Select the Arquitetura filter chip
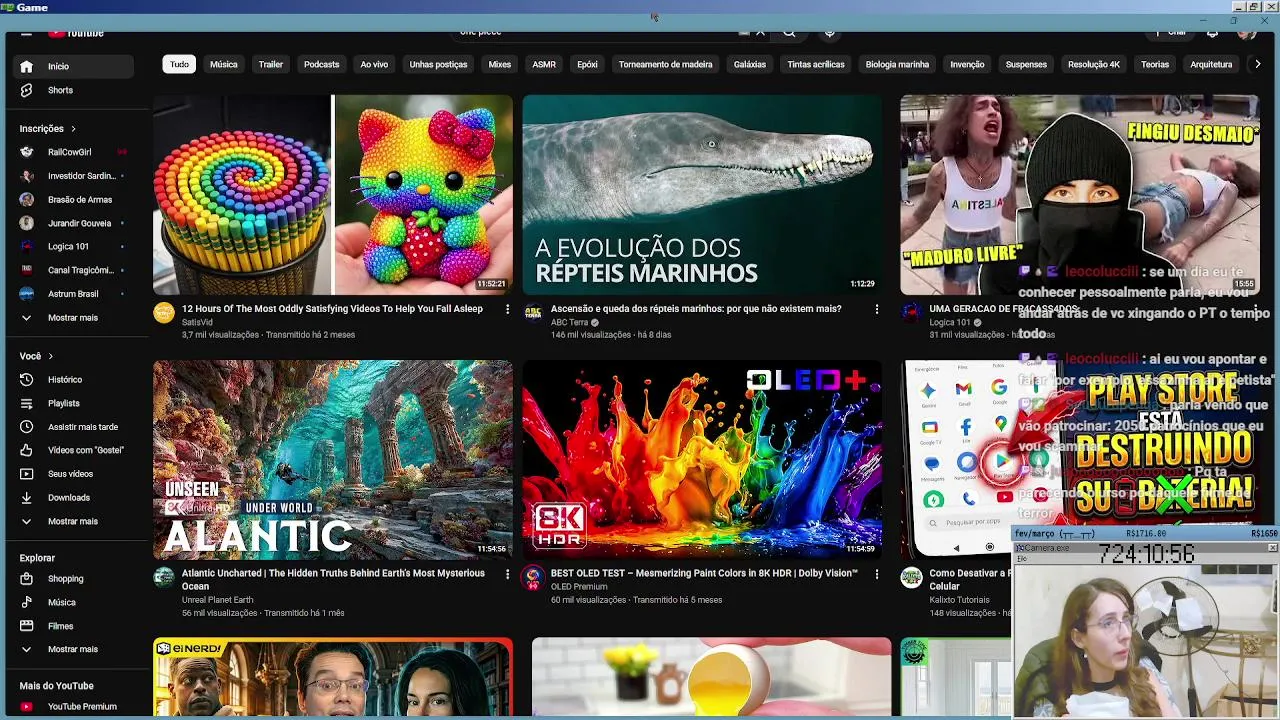This screenshot has width=1280, height=720. point(1211,64)
